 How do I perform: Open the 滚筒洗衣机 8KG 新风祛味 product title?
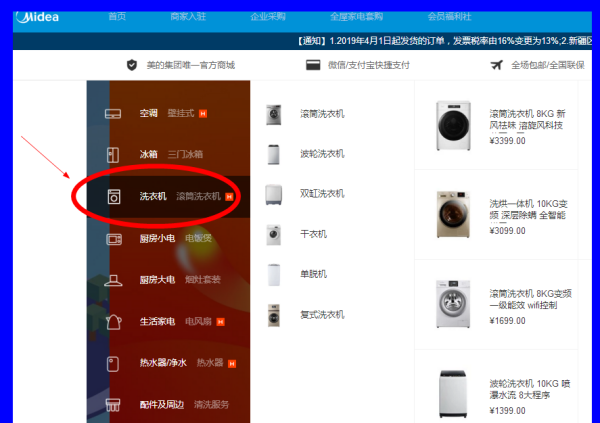pos(527,119)
